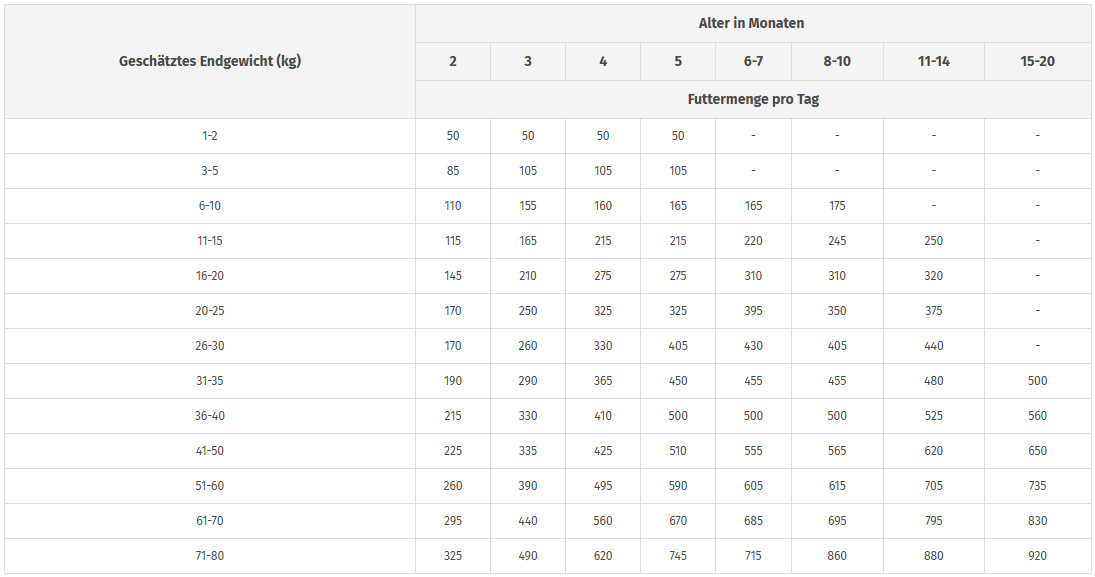Click the 15-20 months column header
1095x577 pixels.
coord(1037,61)
